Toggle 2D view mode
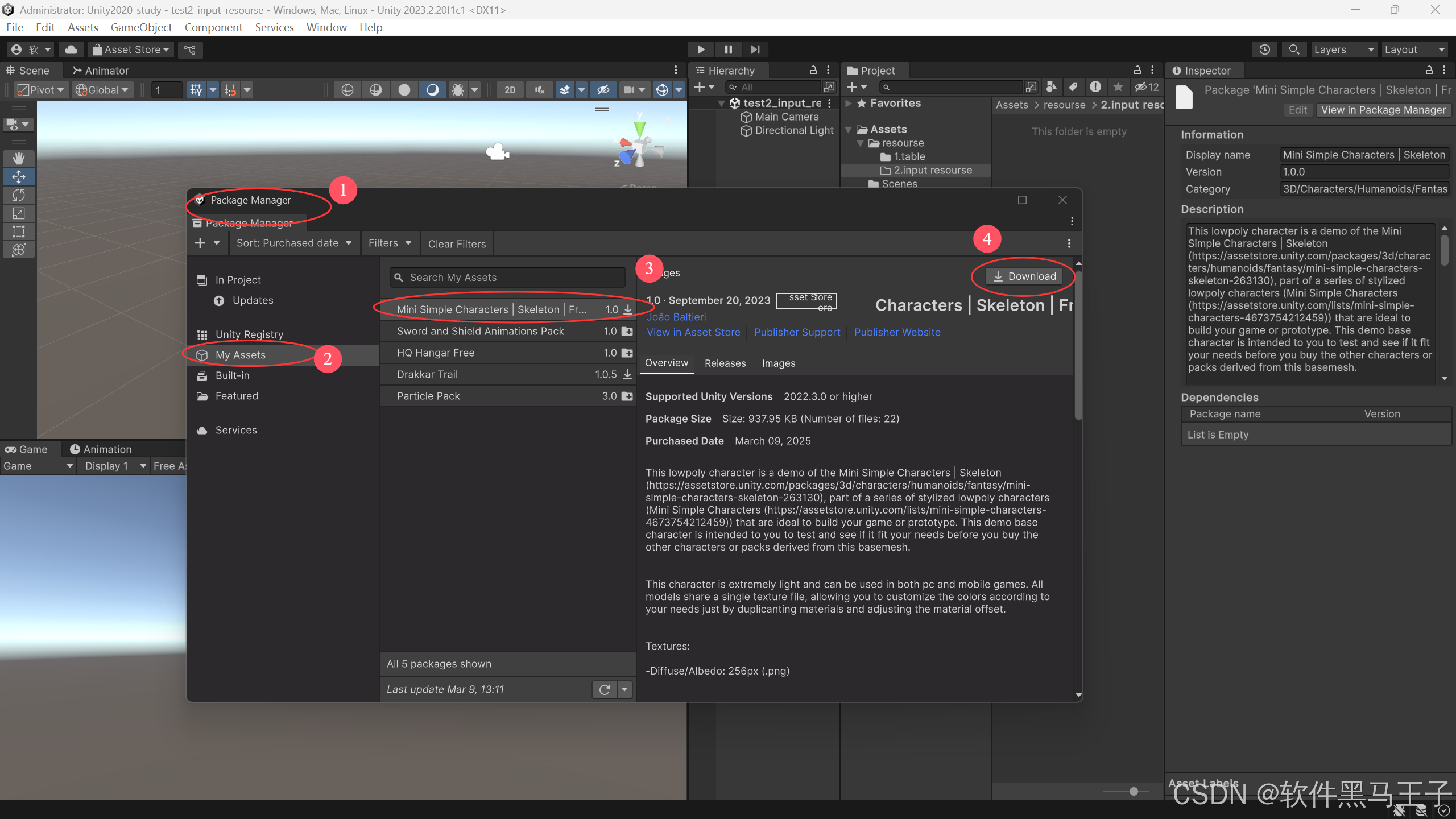Image resolution: width=1456 pixels, height=819 pixels. pyautogui.click(x=510, y=90)
